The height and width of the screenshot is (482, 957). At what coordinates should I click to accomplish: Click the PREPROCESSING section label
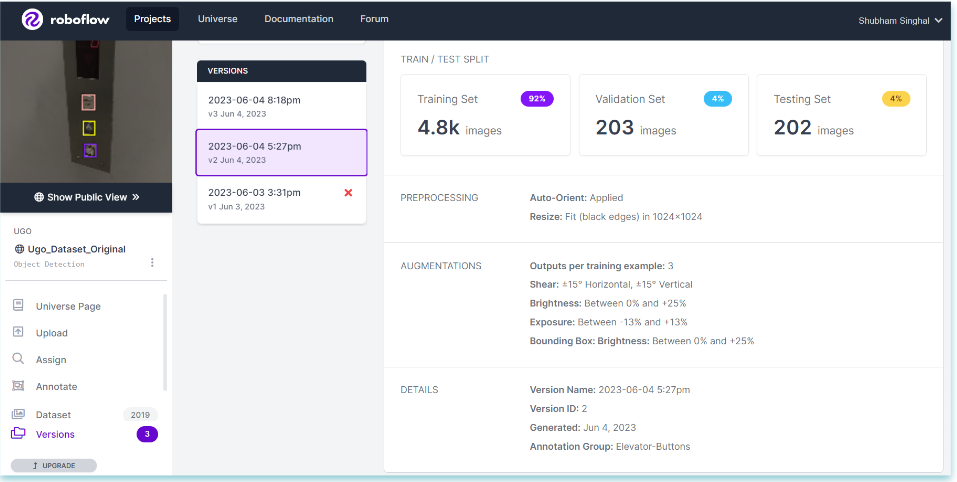coord(439,198)
